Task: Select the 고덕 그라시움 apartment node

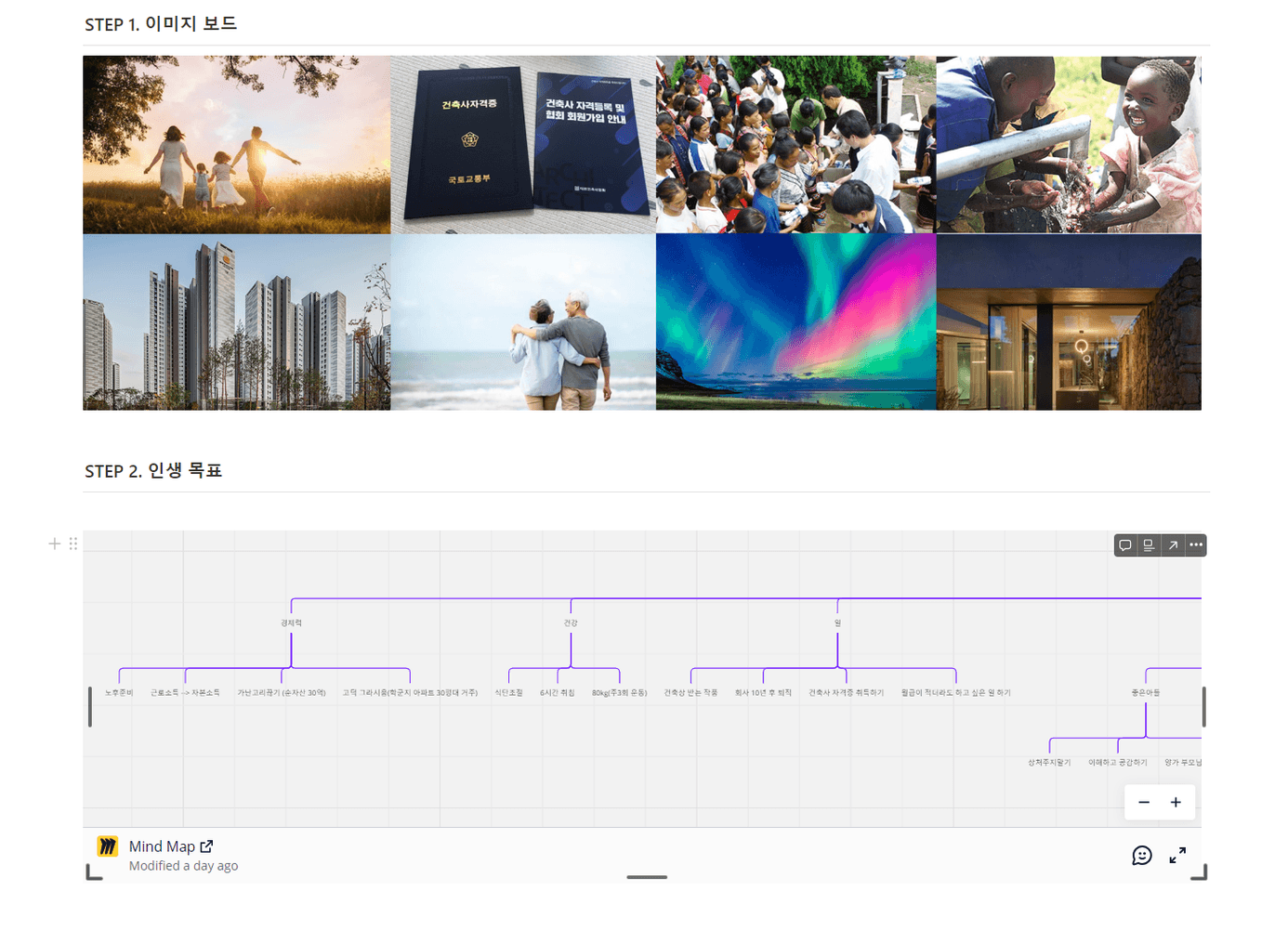Action: coord(410,692)
